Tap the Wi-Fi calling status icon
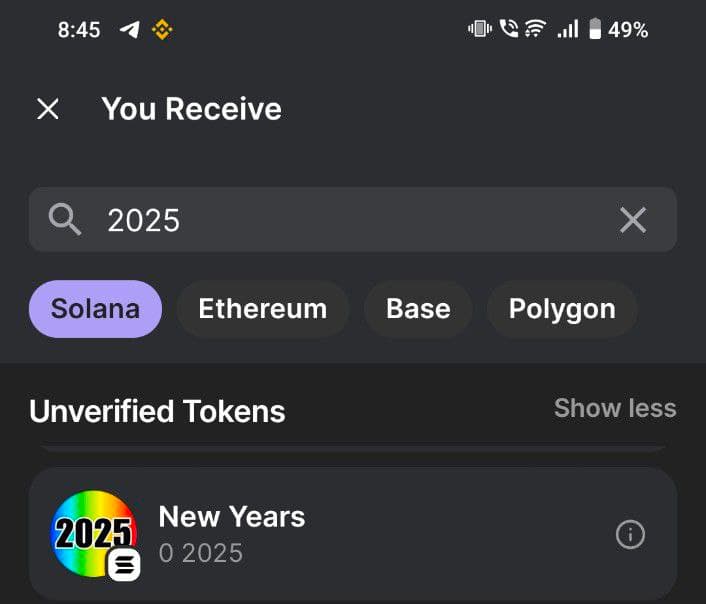 (x=509, y=29)
